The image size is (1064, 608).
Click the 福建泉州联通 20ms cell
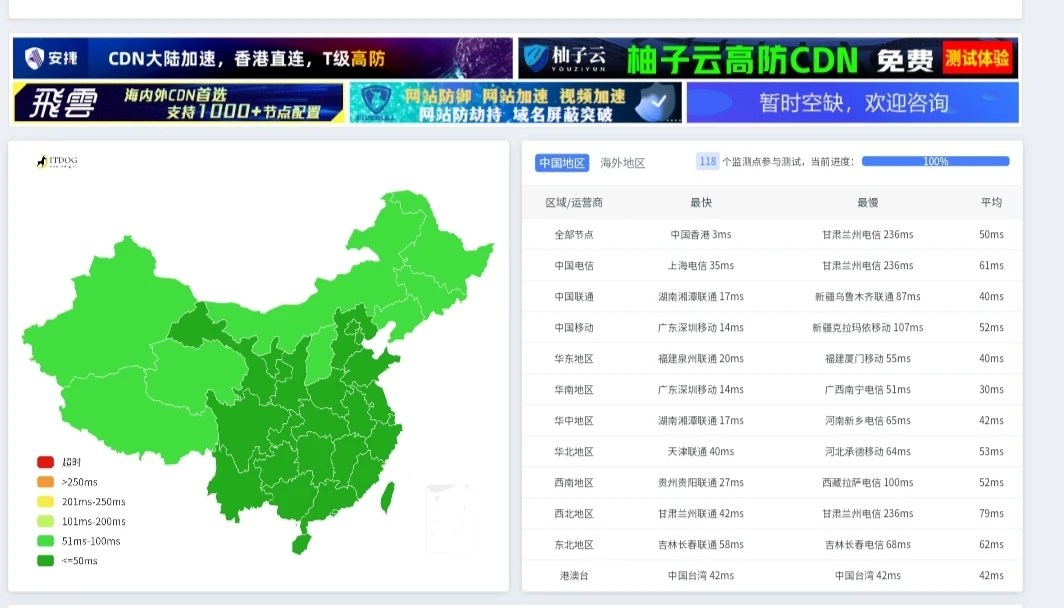pyautogui.click(x=701, y=358)
